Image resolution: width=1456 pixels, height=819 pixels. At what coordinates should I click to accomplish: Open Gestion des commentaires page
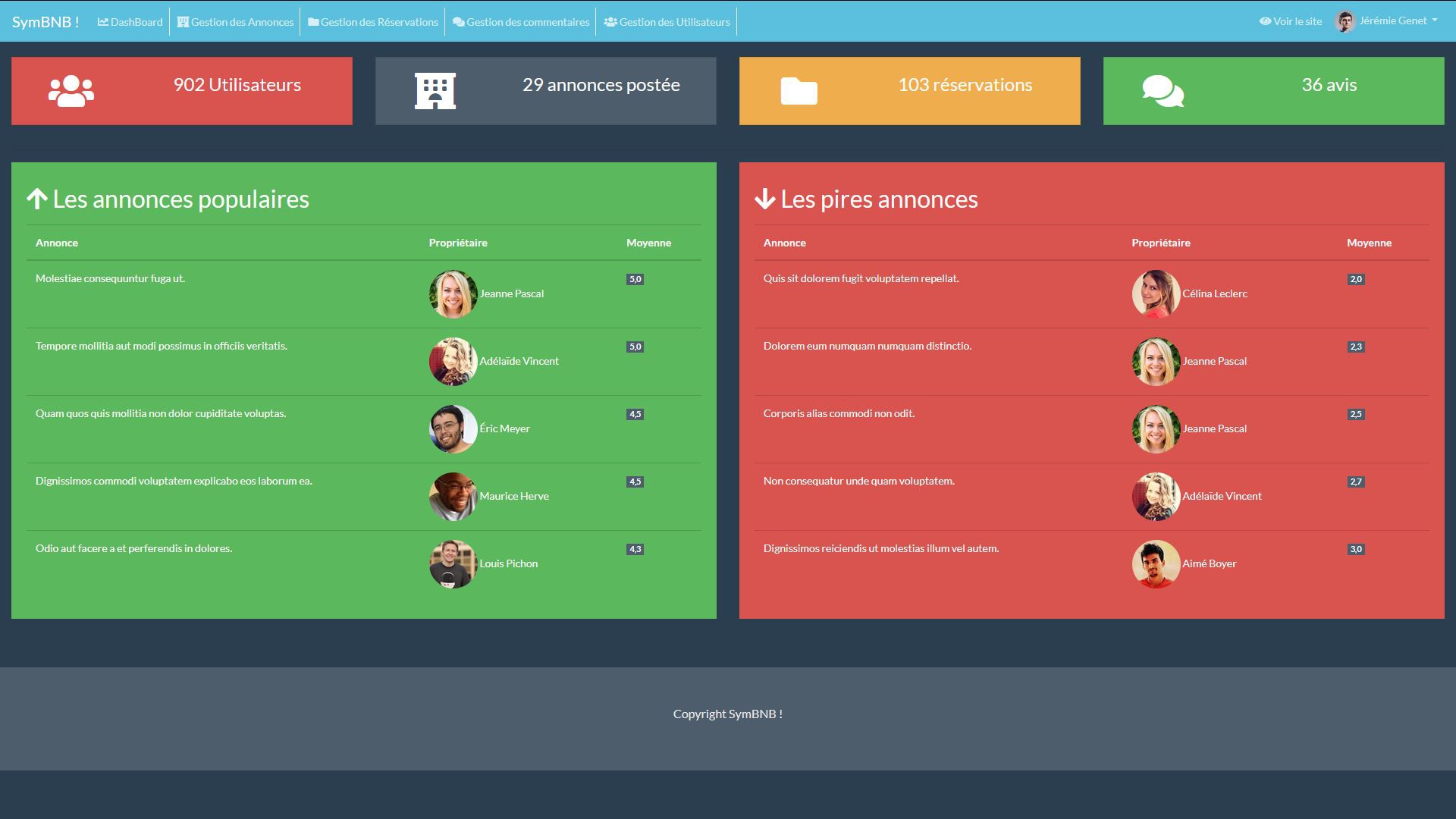pyautogui.click(x=521, y=22)
